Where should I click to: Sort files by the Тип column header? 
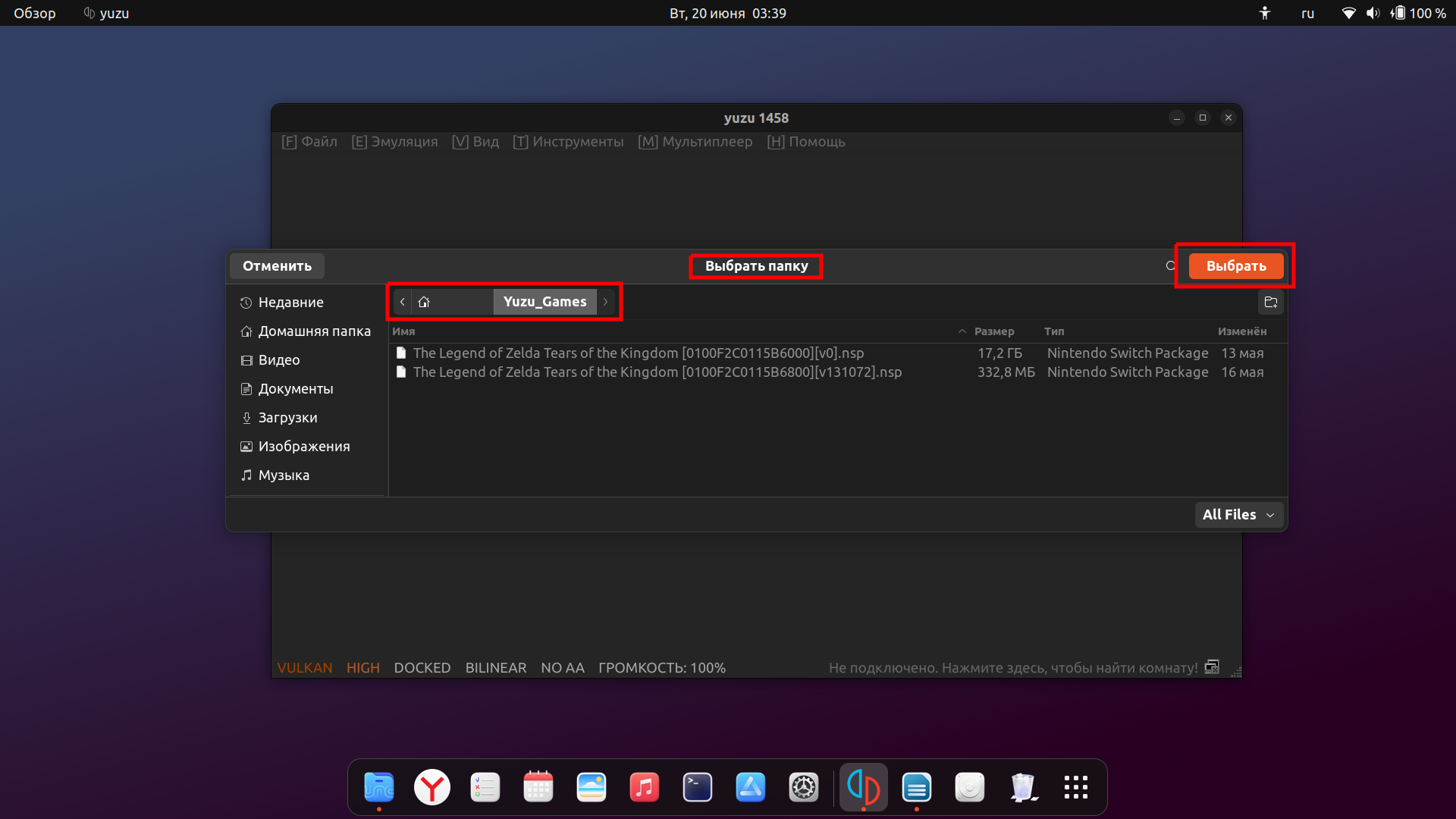(x=1054, y=331)
